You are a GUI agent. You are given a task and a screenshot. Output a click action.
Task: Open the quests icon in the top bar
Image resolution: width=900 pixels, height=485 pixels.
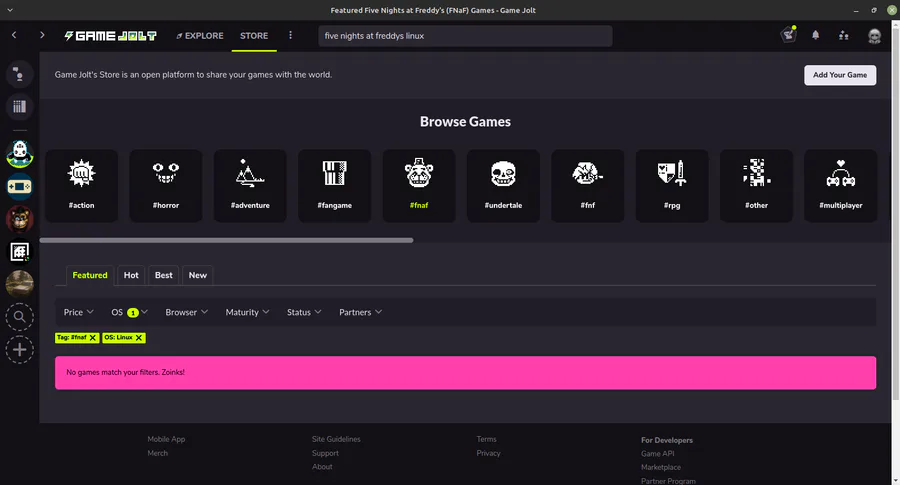click(x=789, y=34)
